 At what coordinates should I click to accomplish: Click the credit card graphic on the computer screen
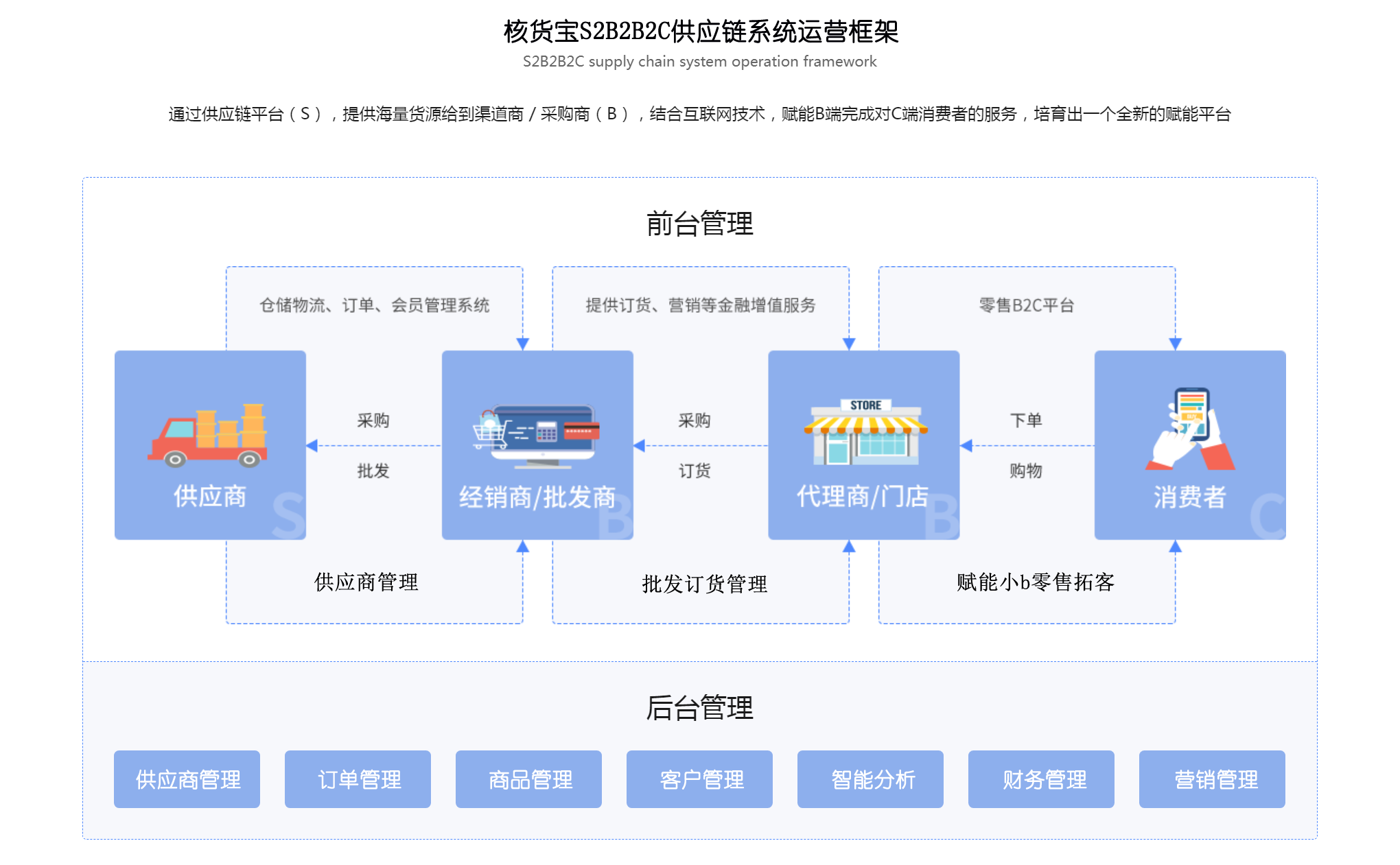coord(583,431)
